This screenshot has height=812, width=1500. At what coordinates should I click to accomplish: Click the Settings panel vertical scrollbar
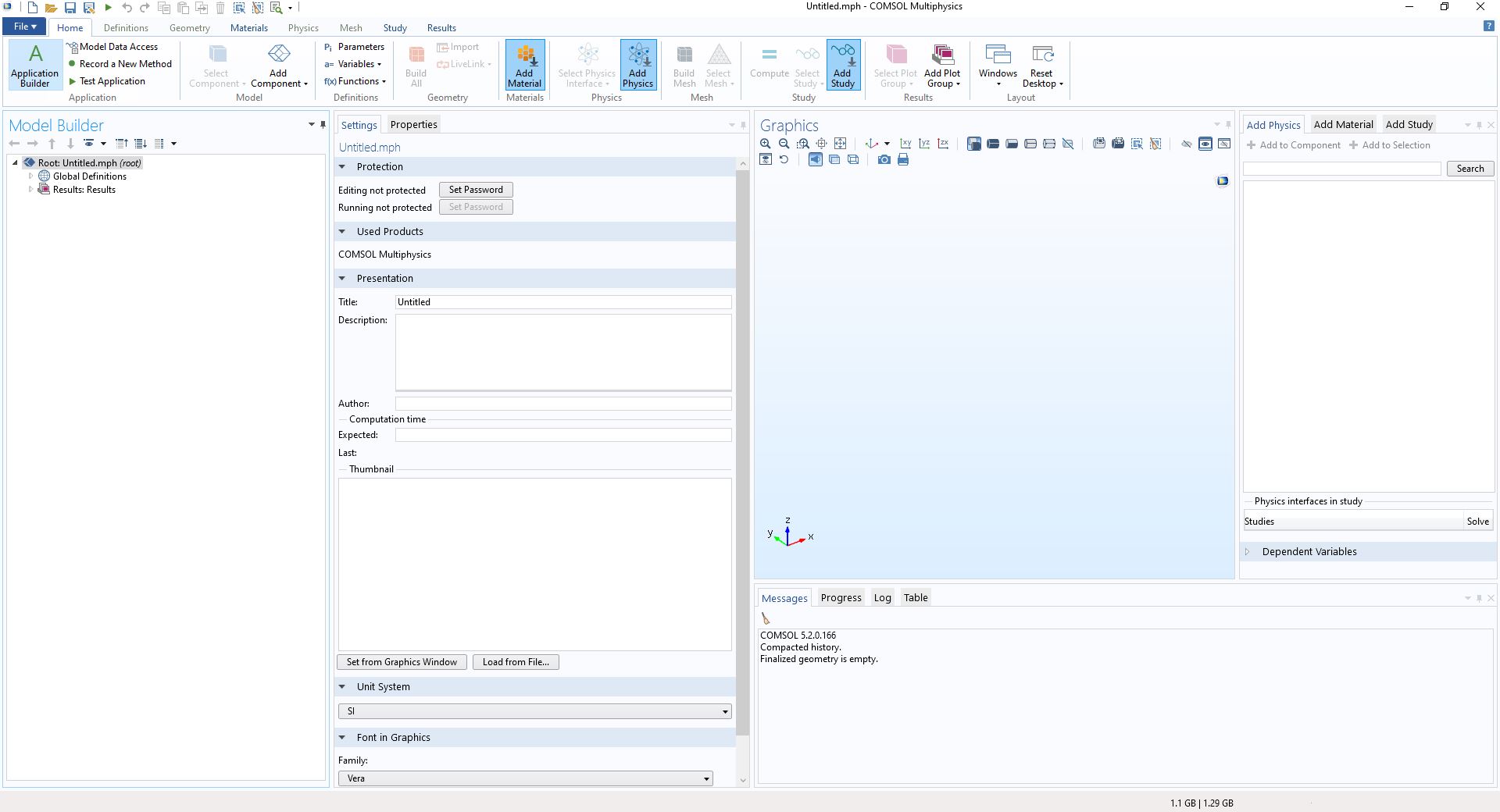click(742, 453)
